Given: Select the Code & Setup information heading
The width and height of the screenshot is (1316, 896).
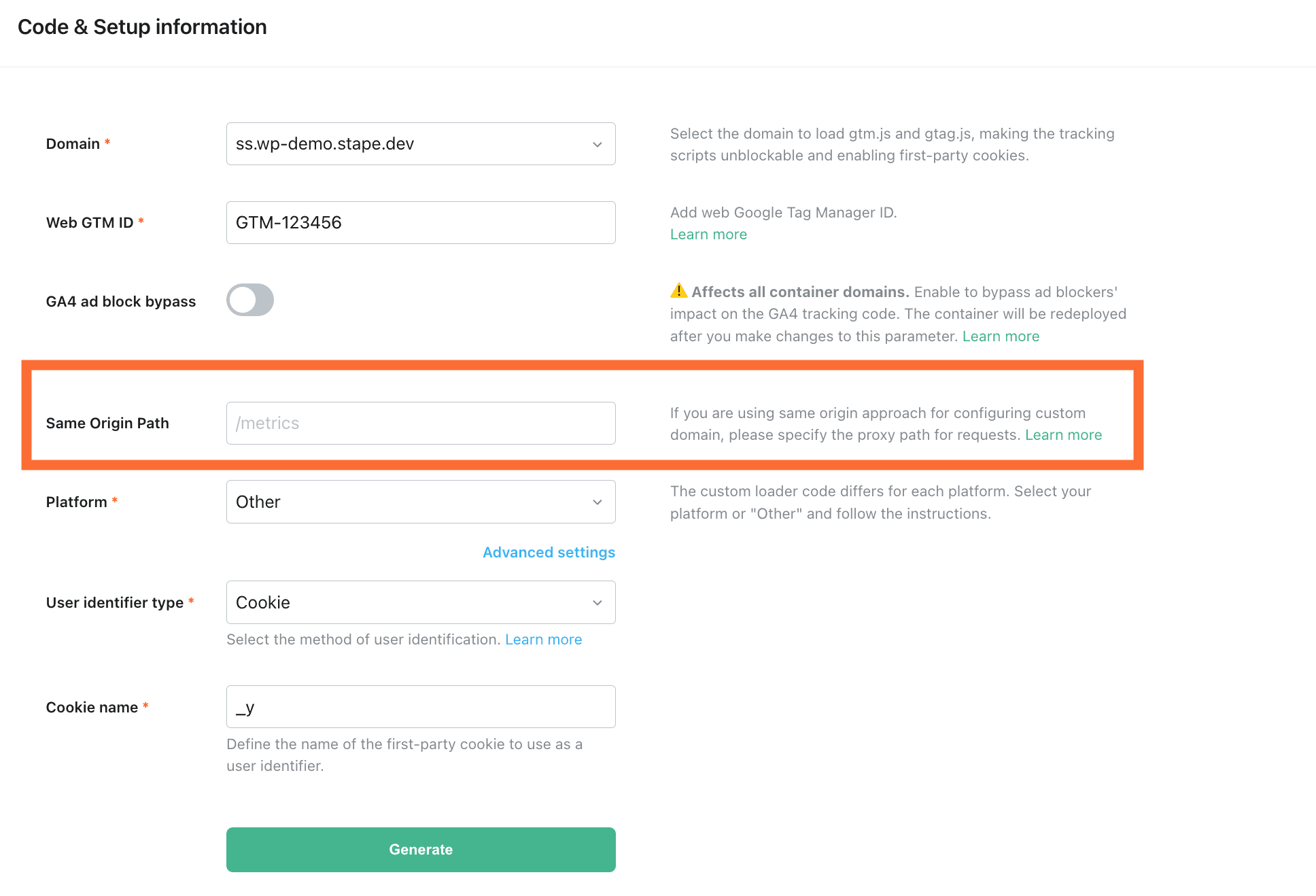Looking at the screenshot, I should tap(142, 27).
